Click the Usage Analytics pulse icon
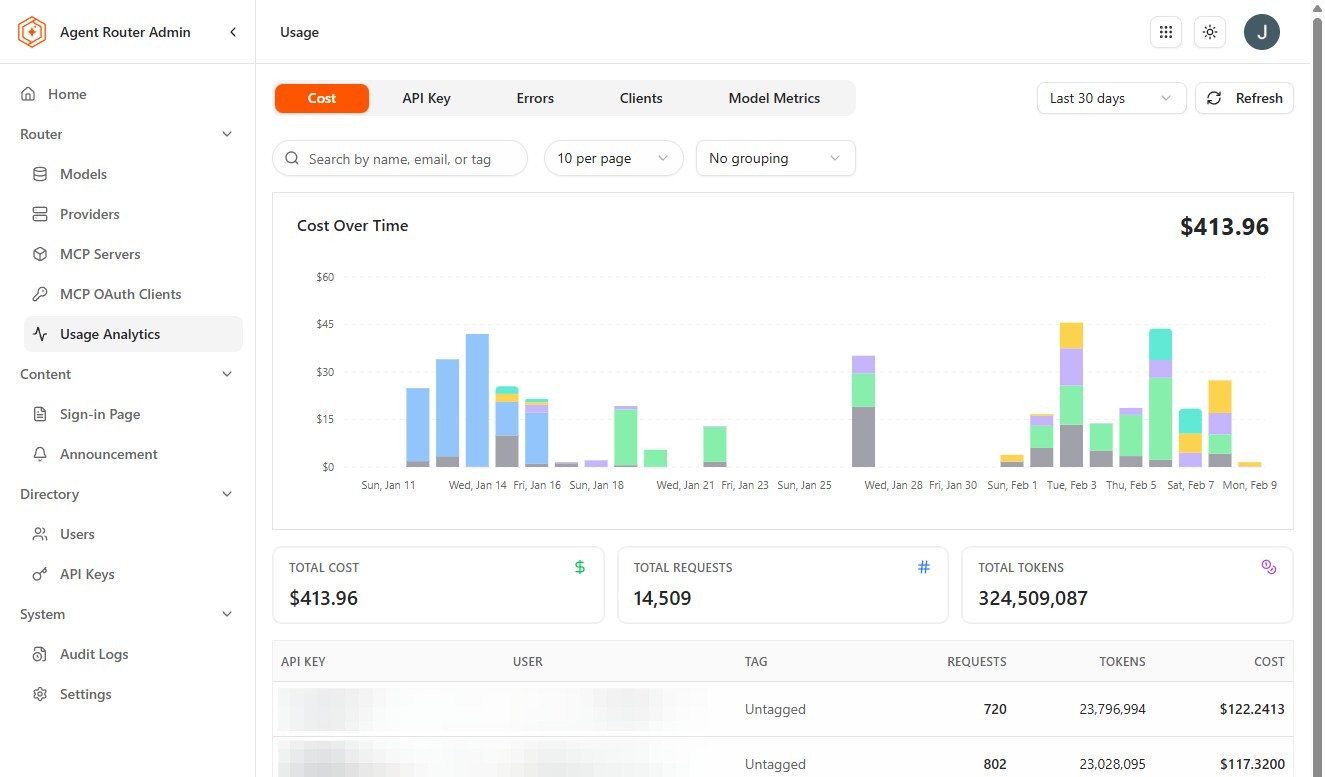 pyautogui.click(x=40, y=334)
